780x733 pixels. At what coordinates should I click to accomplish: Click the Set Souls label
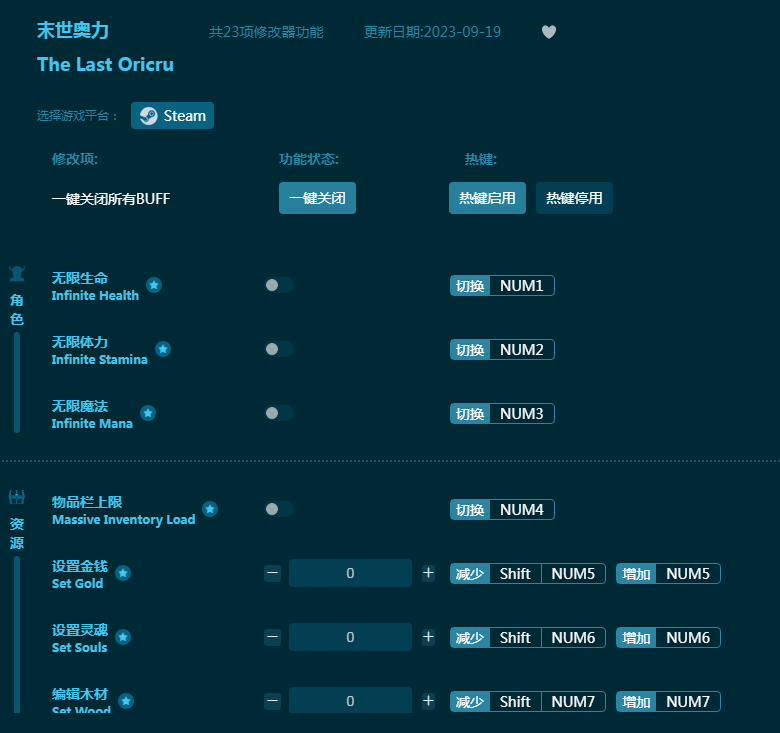click(80, 647)
